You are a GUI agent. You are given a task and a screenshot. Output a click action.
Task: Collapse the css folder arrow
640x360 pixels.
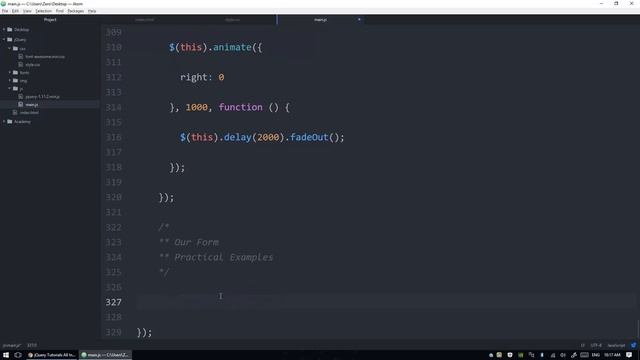[9, 48]
